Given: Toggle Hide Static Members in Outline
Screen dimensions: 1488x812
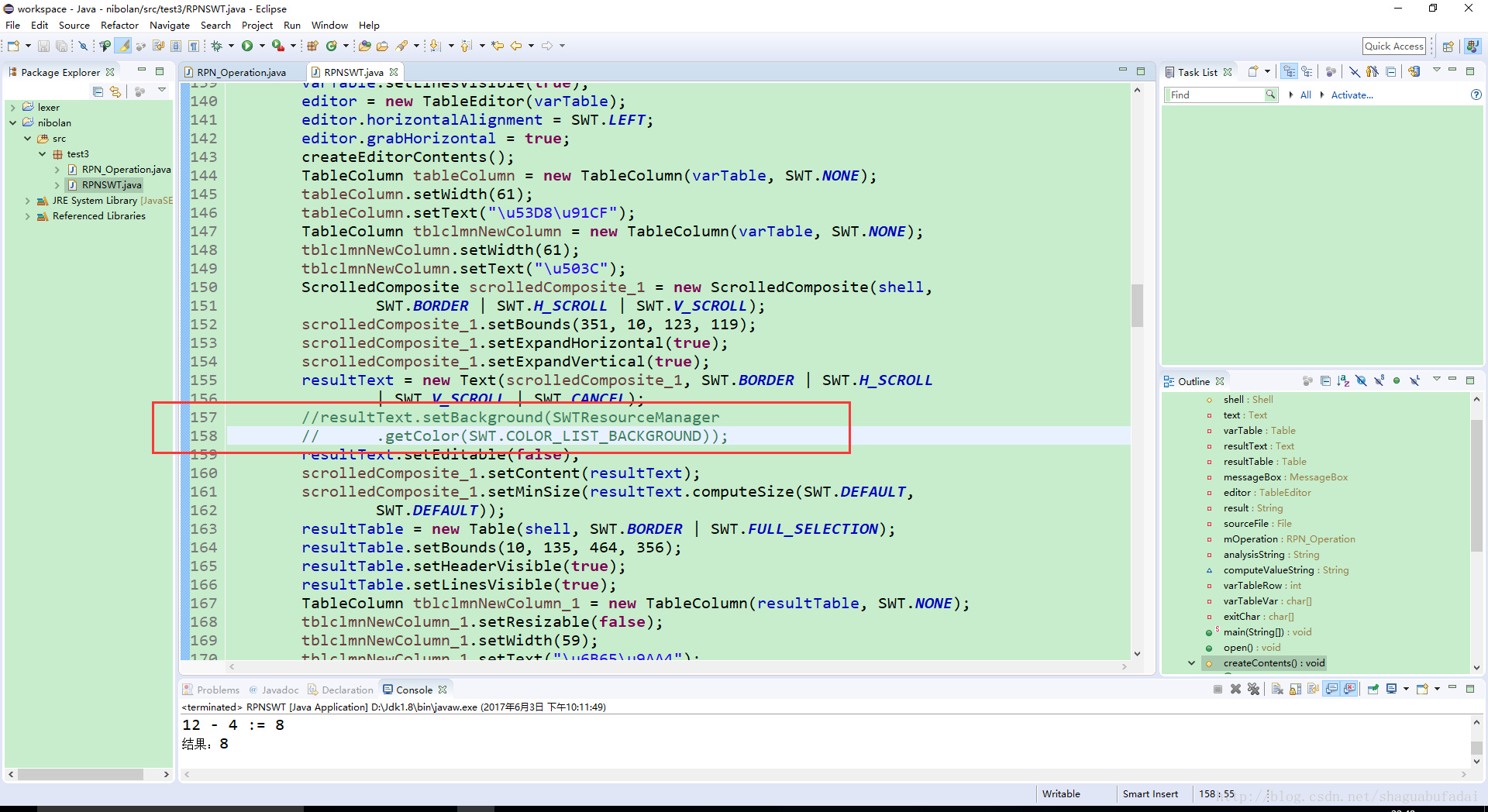Looking at the screenshot, I should click(x=1379, y=380).
